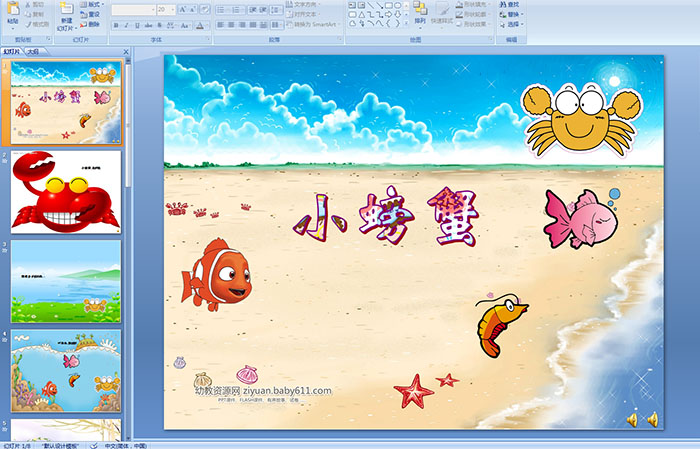Screen dimensions: 700x449
Task: Toggle Underline formatting
Action: [137, 25]
